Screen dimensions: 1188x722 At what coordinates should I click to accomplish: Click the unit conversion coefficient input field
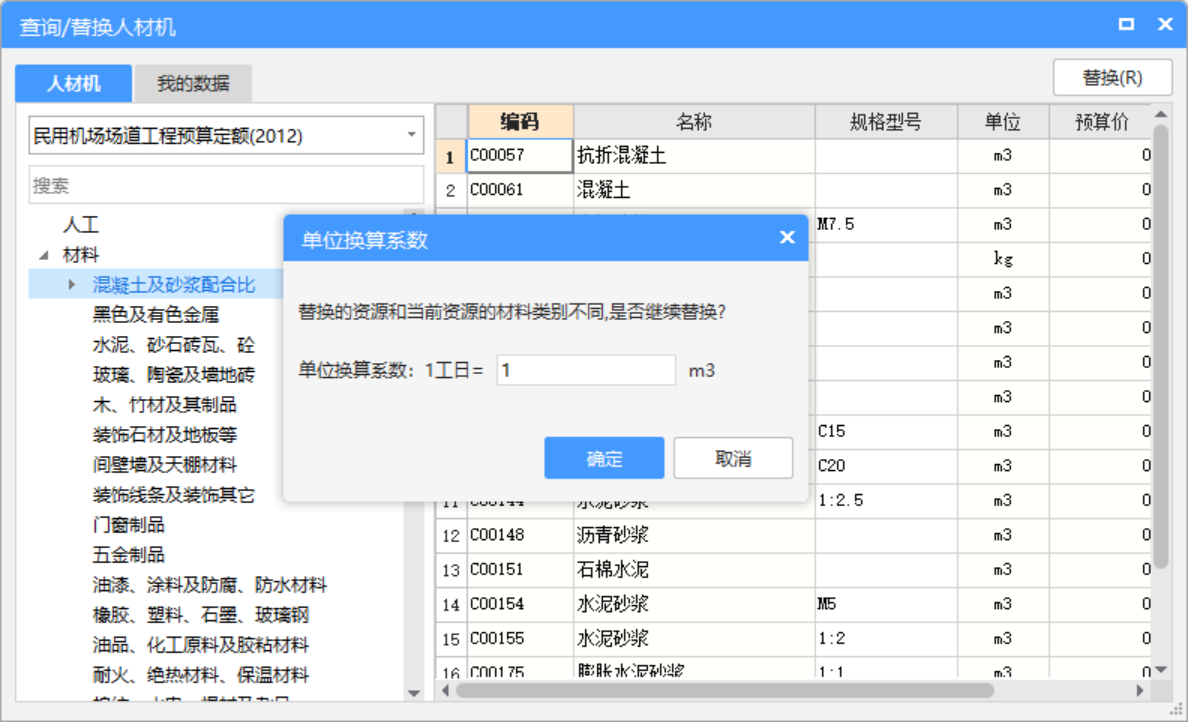coord(586,370)
